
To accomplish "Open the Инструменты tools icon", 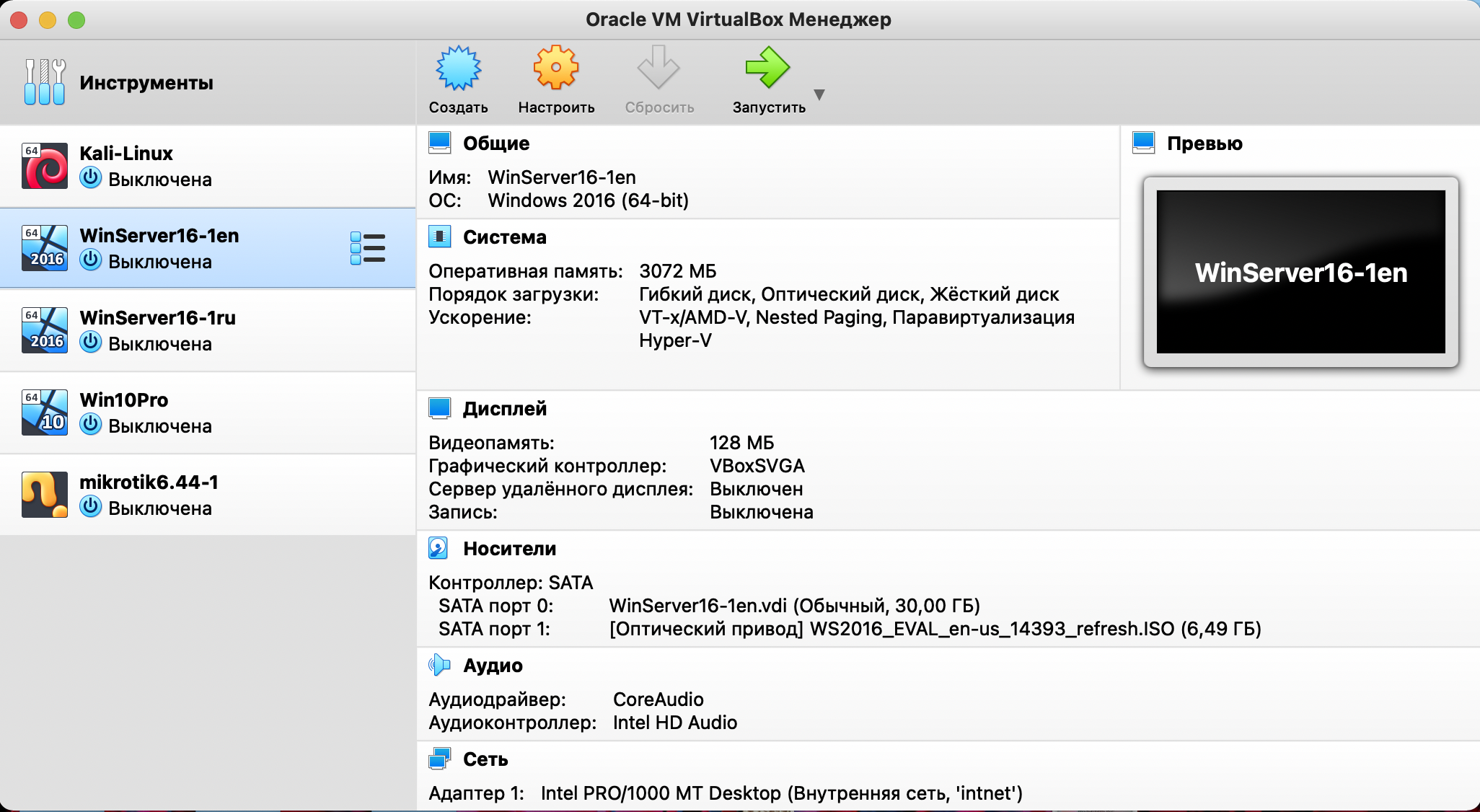I will click(45, 82).
